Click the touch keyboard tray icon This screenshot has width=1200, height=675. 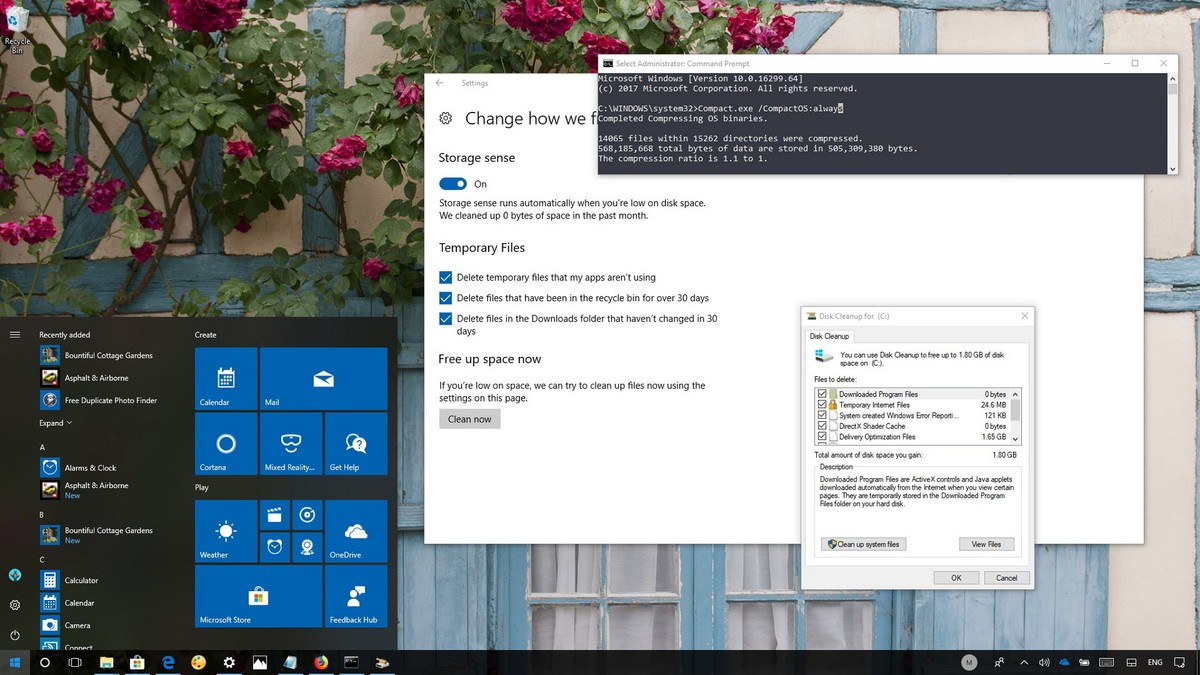1108,662
